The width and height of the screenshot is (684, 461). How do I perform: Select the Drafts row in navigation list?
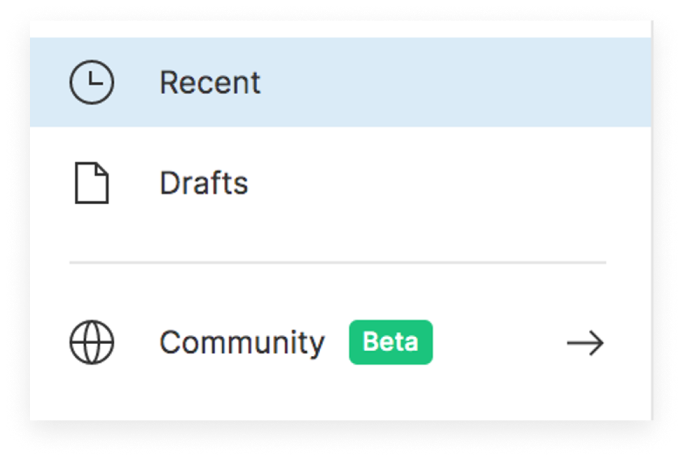coord(341,183)
